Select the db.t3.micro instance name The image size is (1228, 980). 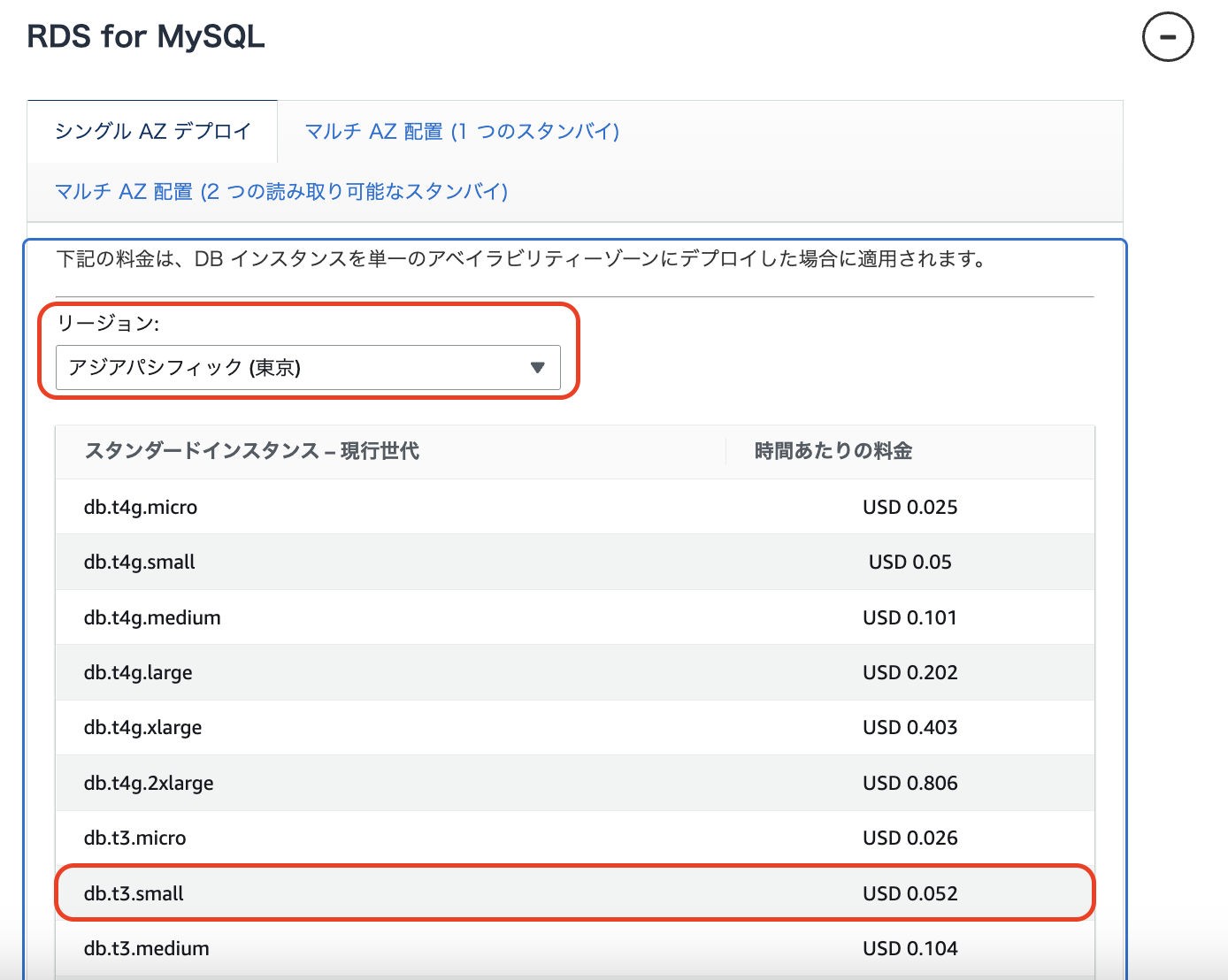pyautogui.click(x=135, y=838)
